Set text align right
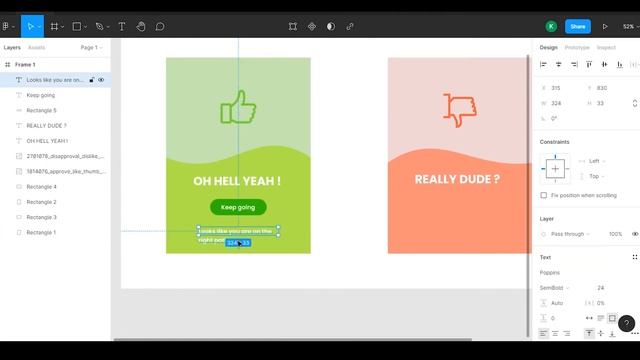The width and height of the screenshot is (640, 360). point(567,333)
